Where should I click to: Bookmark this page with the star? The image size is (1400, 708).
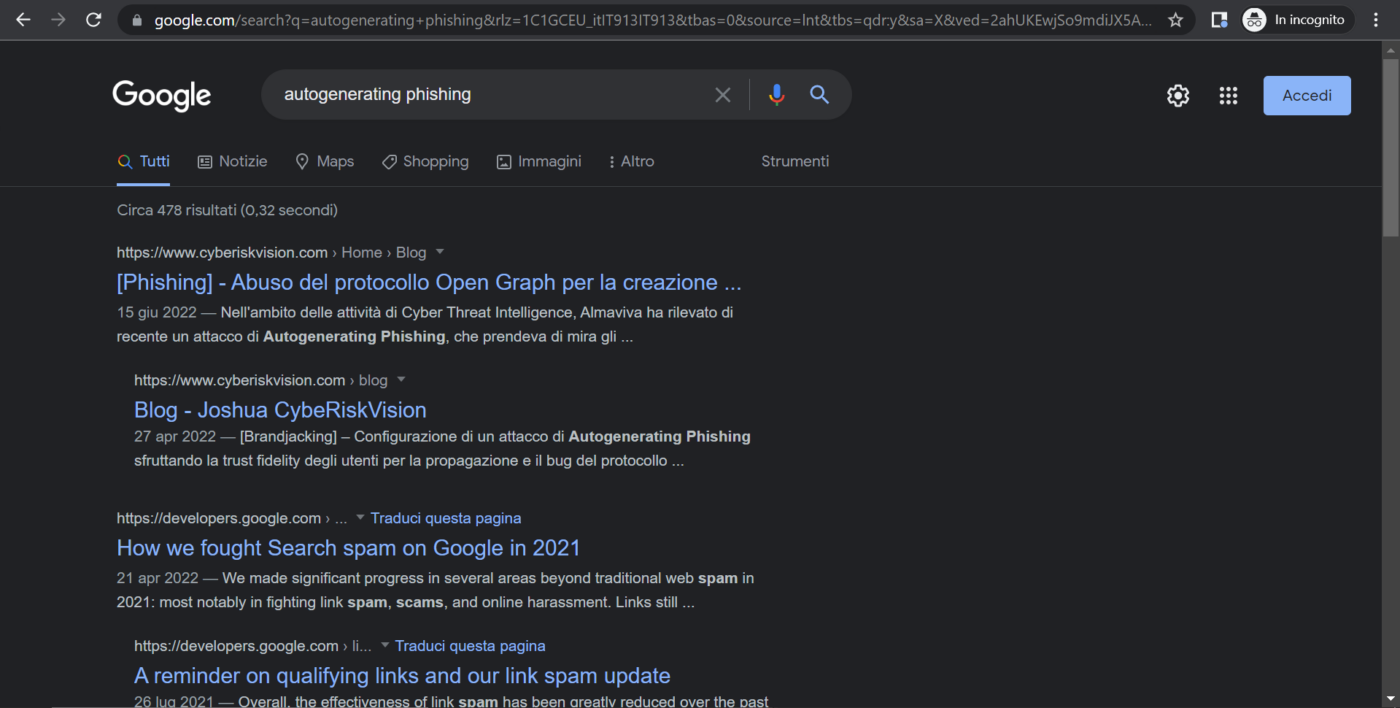click(x=1176, y=20)
